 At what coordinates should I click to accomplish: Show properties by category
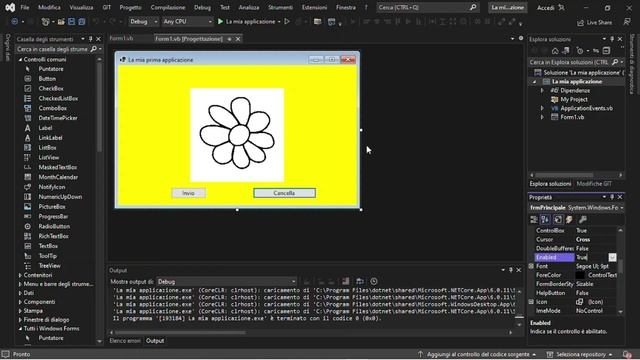coord(533,220)
